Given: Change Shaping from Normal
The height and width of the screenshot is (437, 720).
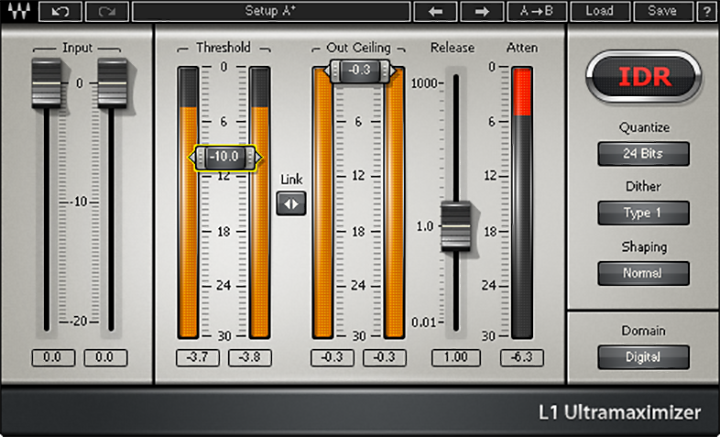Looking at the screenshot, I should point(643,274).
